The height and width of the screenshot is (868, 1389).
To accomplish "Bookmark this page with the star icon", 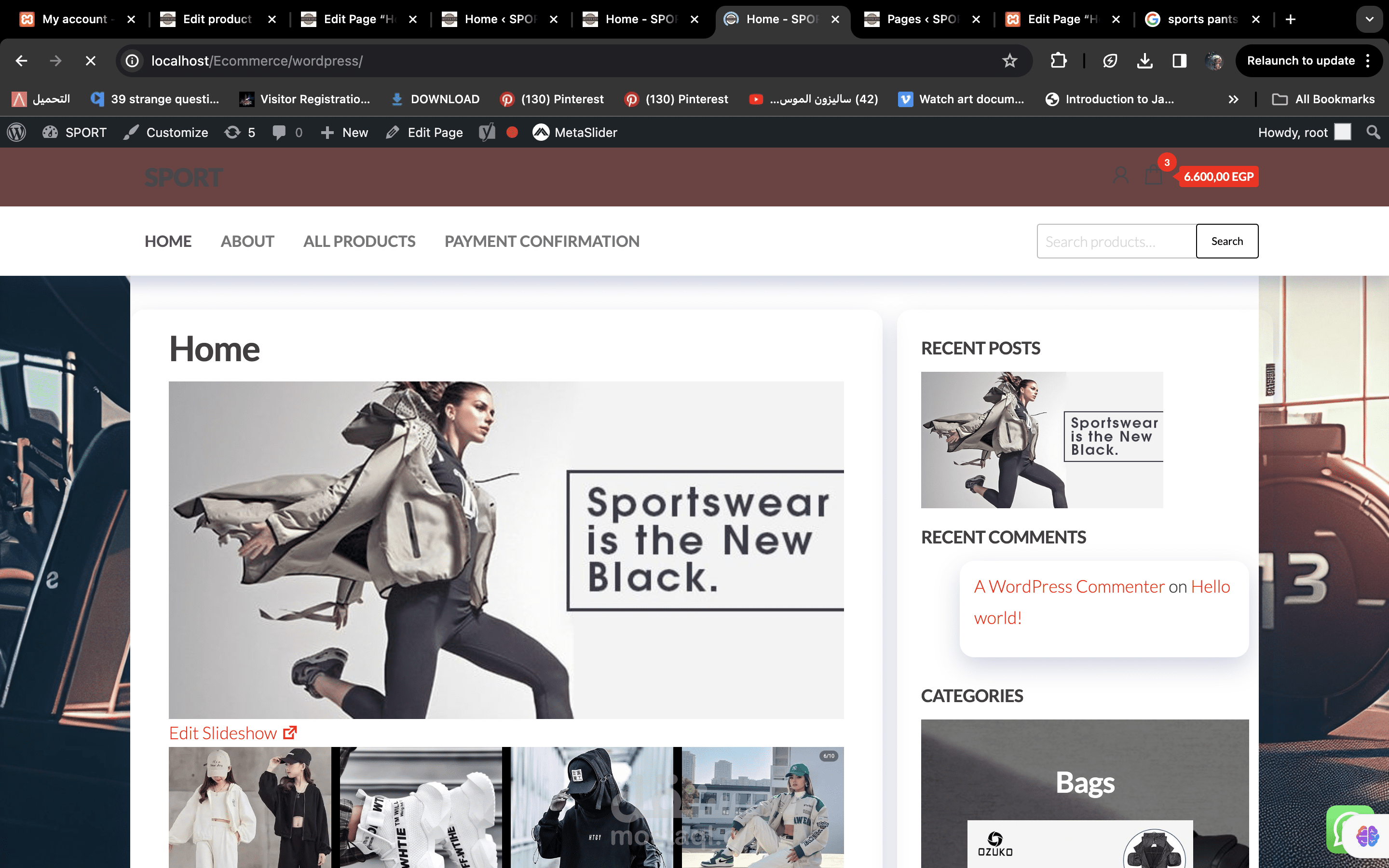I will [1009, 61].
